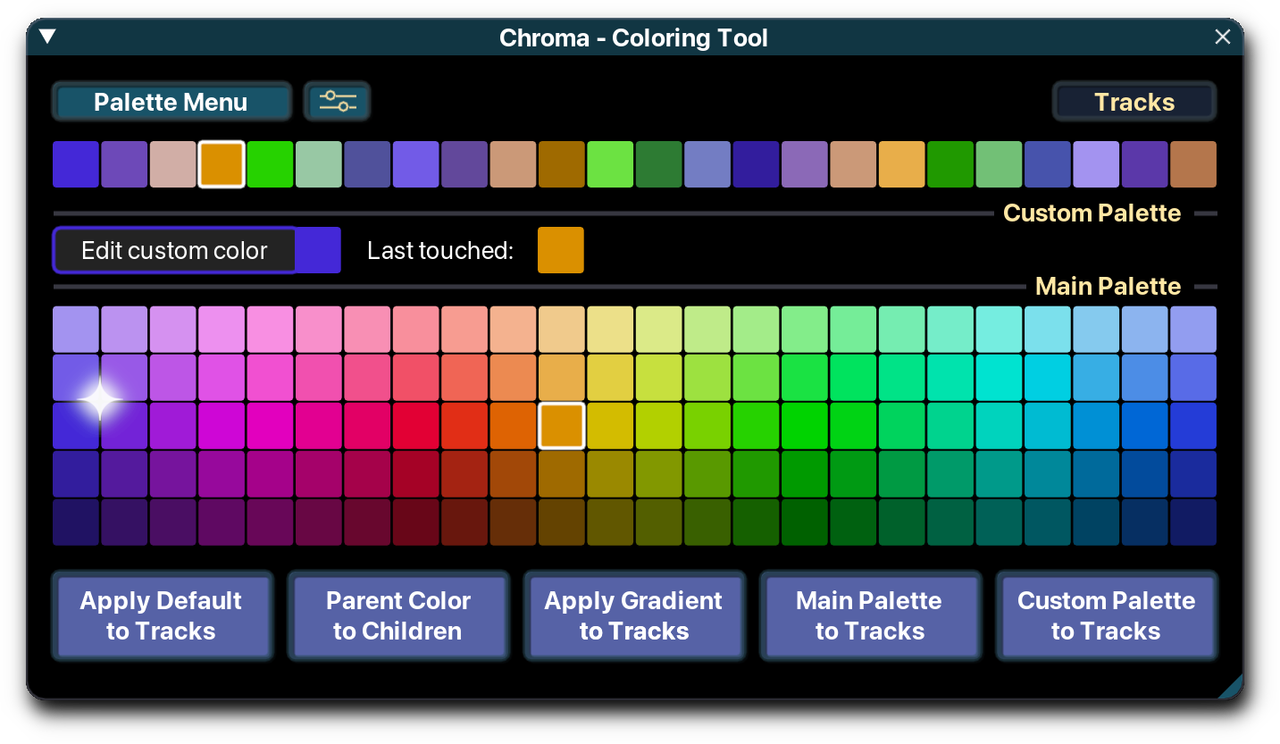Apply Parent Color to Children
The width and height of the screenshot is (1280, 744).
point(397,615)
